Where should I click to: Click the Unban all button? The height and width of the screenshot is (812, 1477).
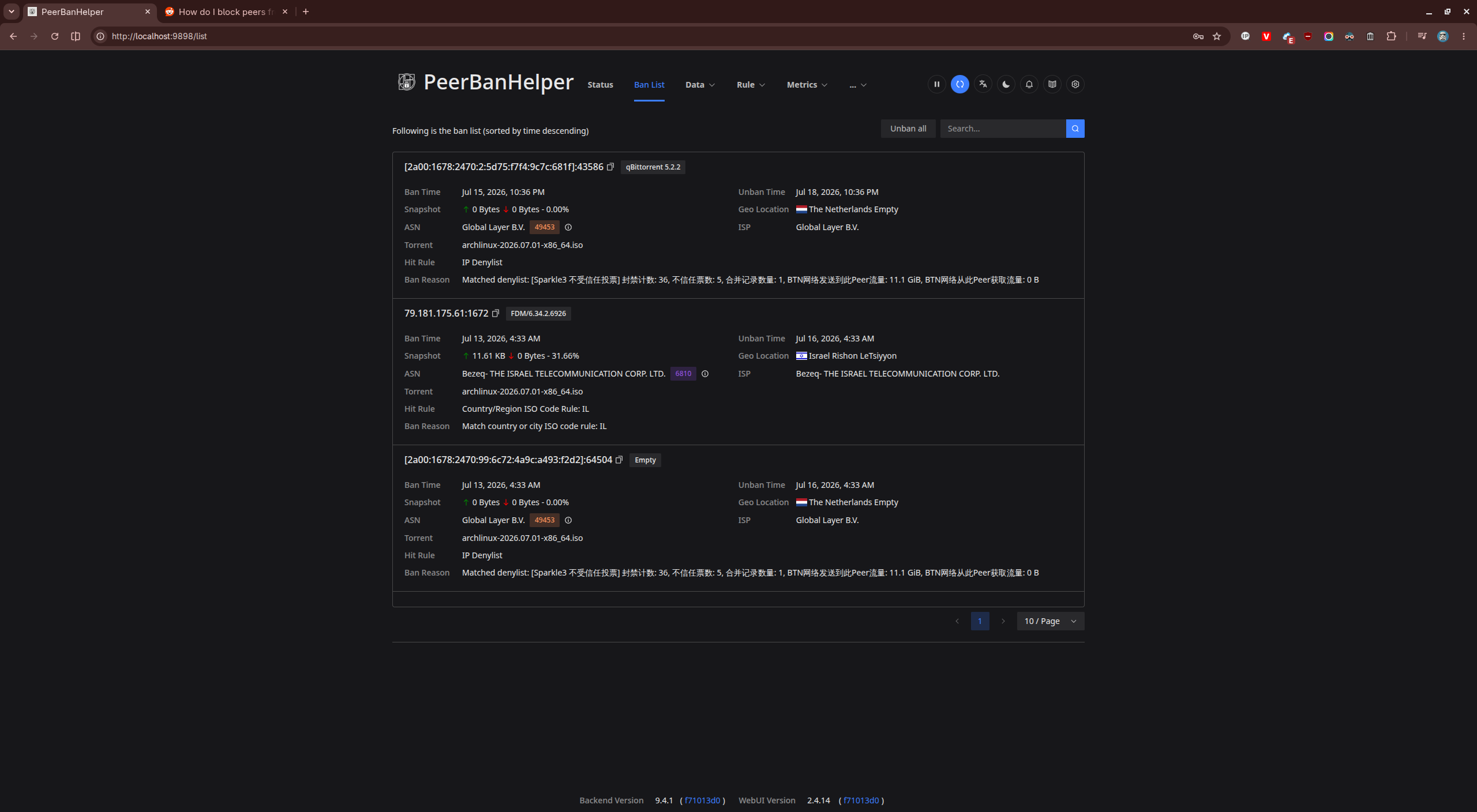click(908, 129)
